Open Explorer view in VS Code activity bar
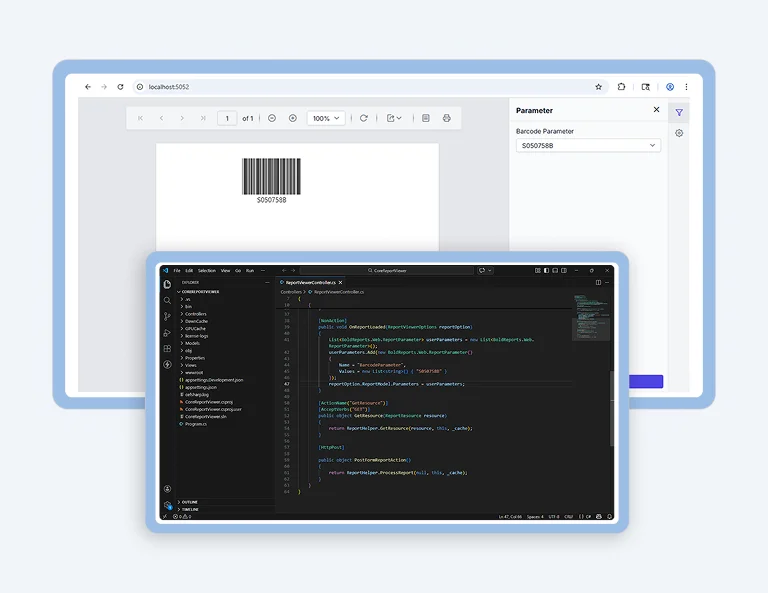 click(x=168, y=285)
